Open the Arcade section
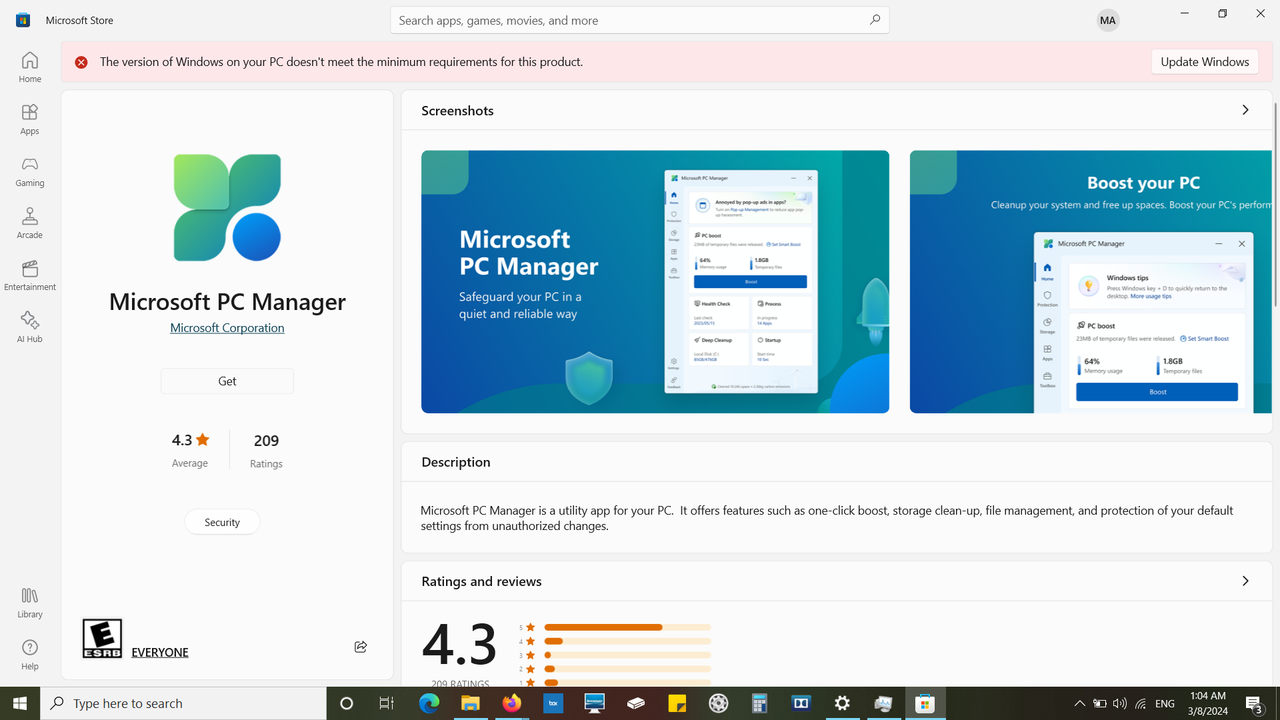The image size is (1280, 720). (x=30, y=223)
